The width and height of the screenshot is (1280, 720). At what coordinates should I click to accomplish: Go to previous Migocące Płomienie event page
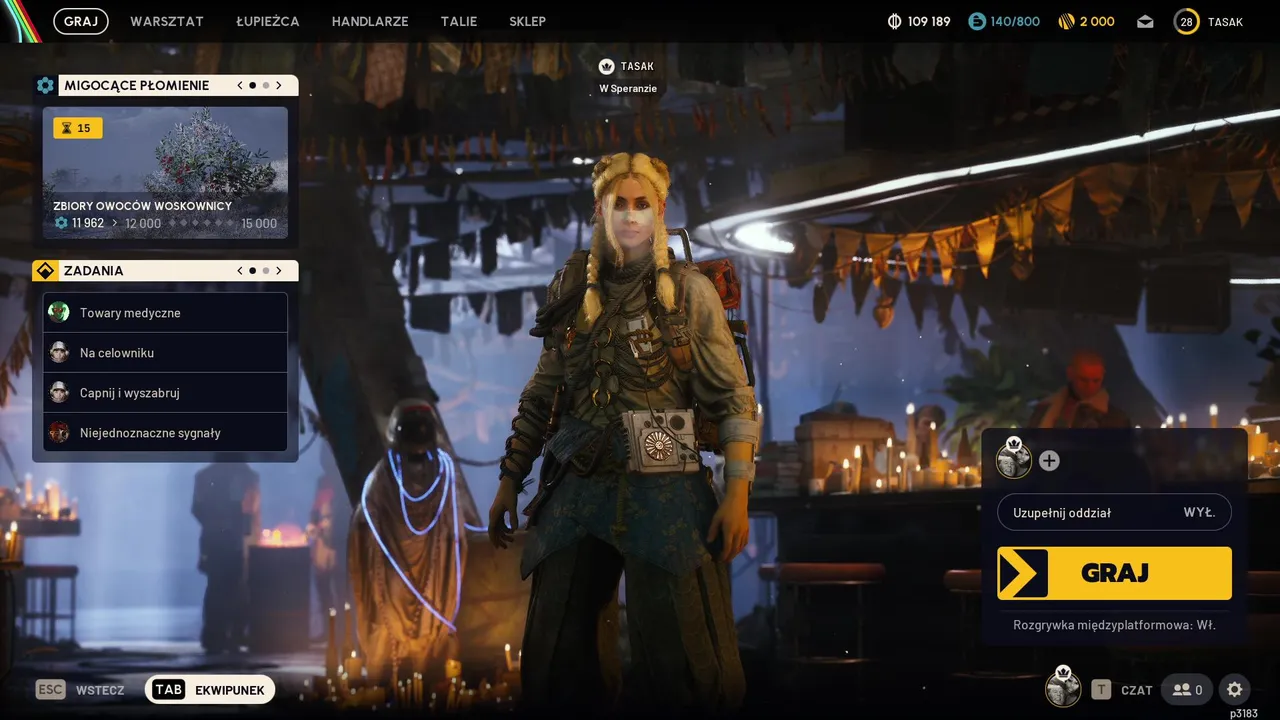(240, 86)
